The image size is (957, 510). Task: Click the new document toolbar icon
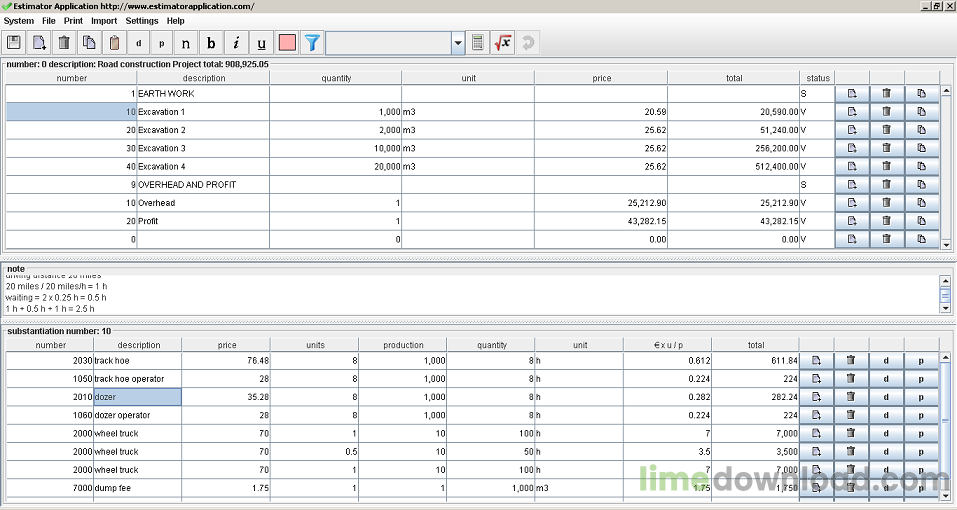coord(39,43)
